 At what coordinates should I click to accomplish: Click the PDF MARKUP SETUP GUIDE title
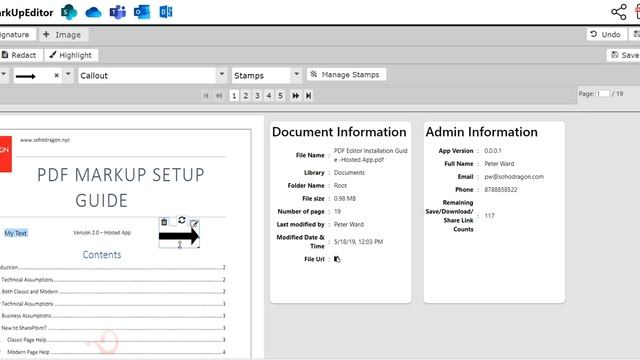(x=120, y=187)
